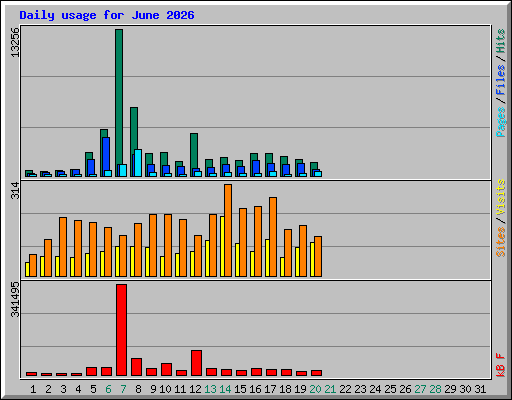Click day label 9 on x-axis
The image size is (512, 400).
click(x=153, y=389)
